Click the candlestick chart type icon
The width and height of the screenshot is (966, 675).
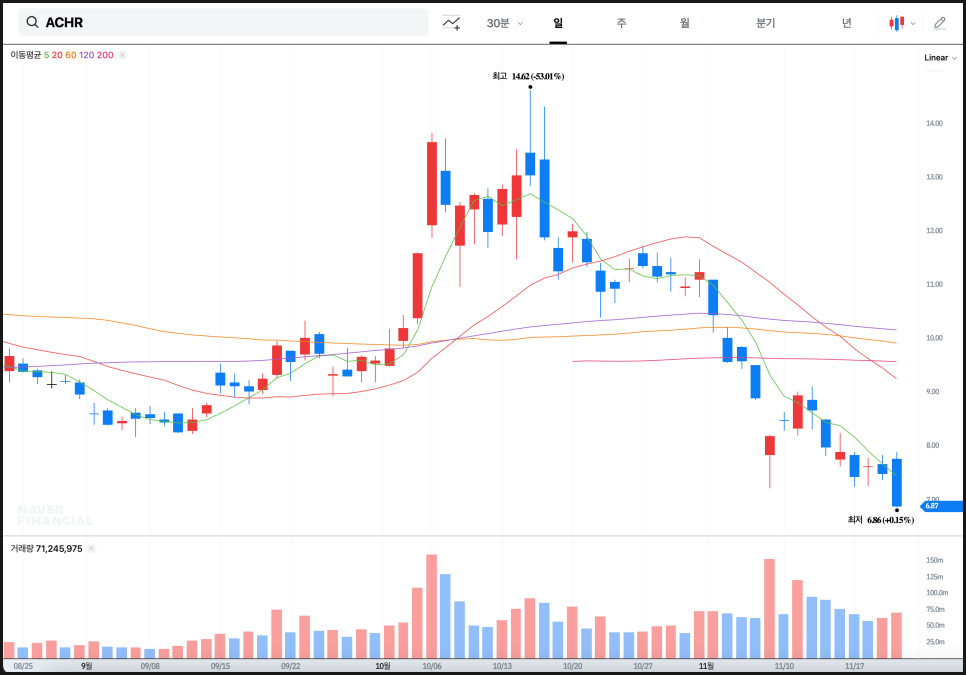[x=897, y=23]
